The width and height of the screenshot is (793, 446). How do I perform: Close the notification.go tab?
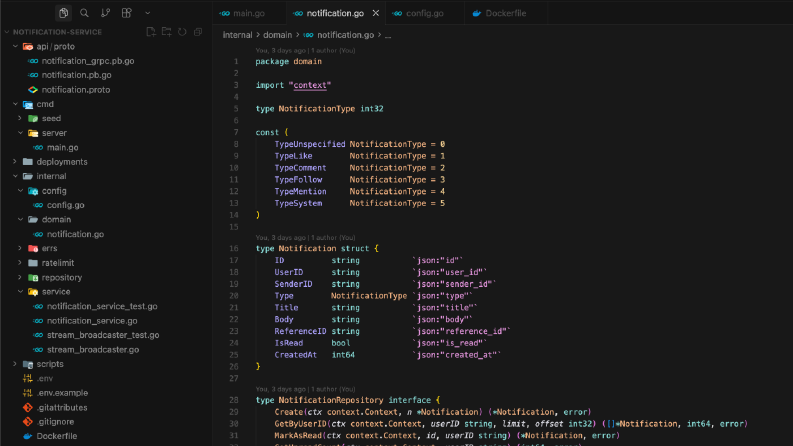tap(376, 13)
